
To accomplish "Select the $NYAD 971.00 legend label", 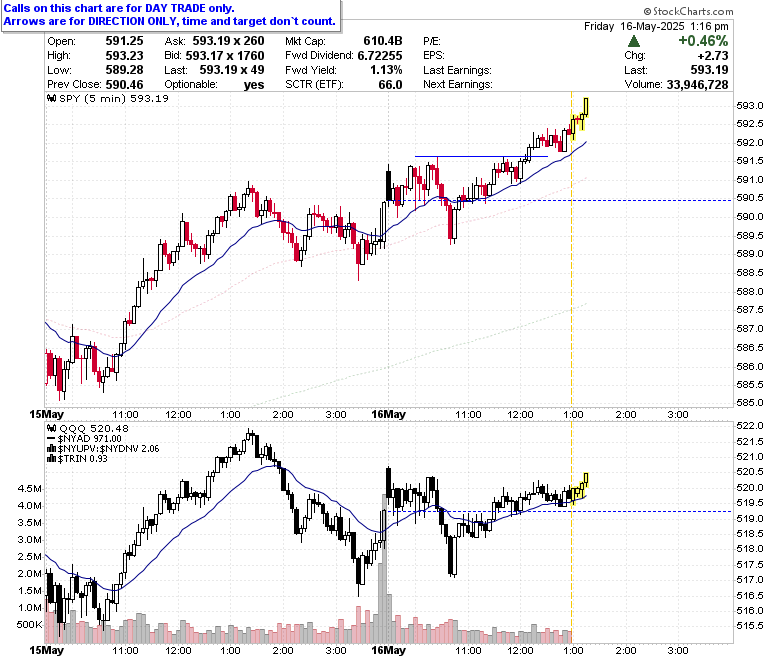I will pos(90,439).
